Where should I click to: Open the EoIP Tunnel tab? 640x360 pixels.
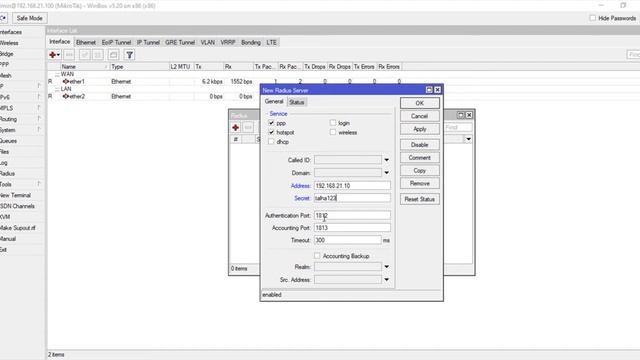(x=116, y=42)
